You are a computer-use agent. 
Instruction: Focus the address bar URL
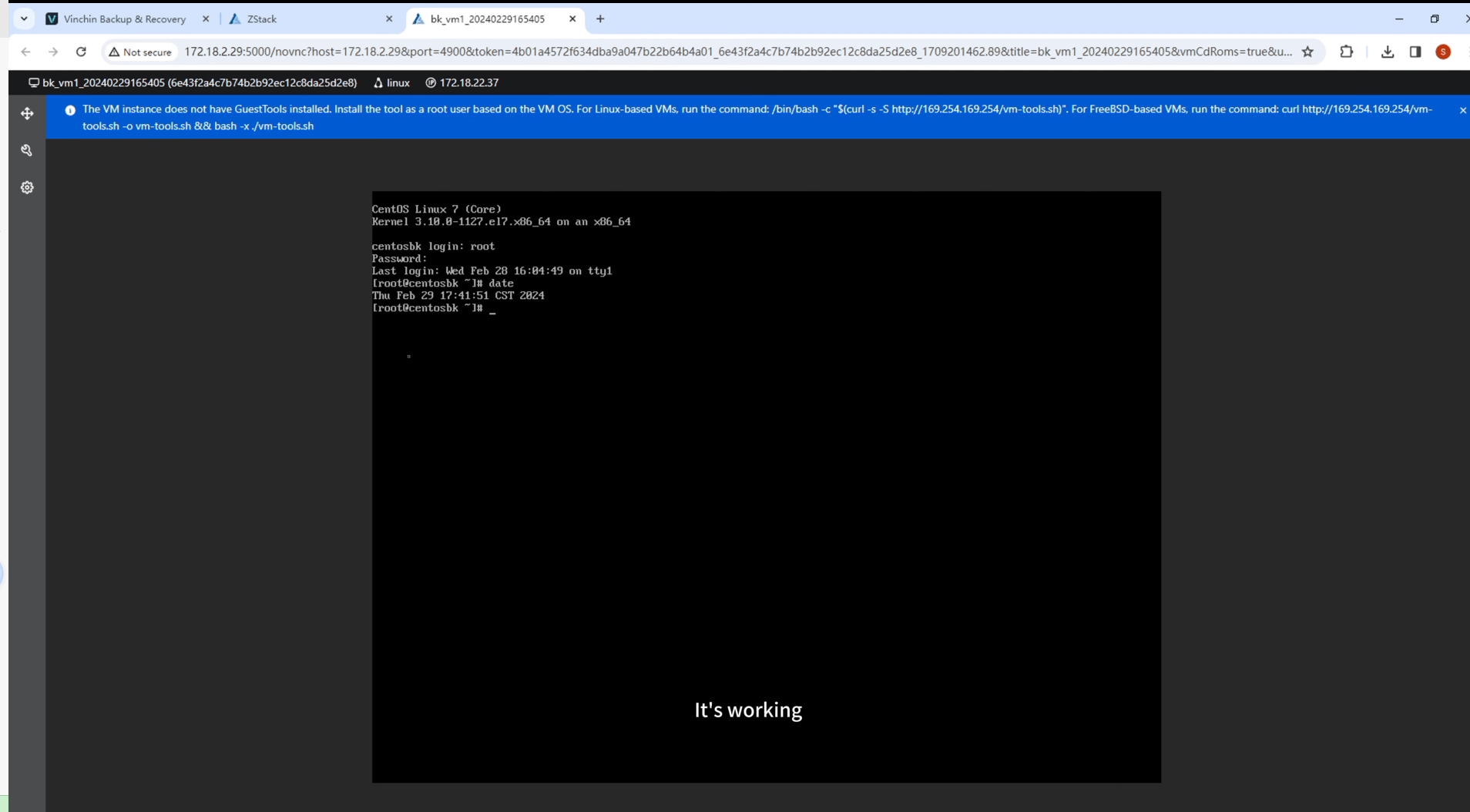click(x=737, y=52)
